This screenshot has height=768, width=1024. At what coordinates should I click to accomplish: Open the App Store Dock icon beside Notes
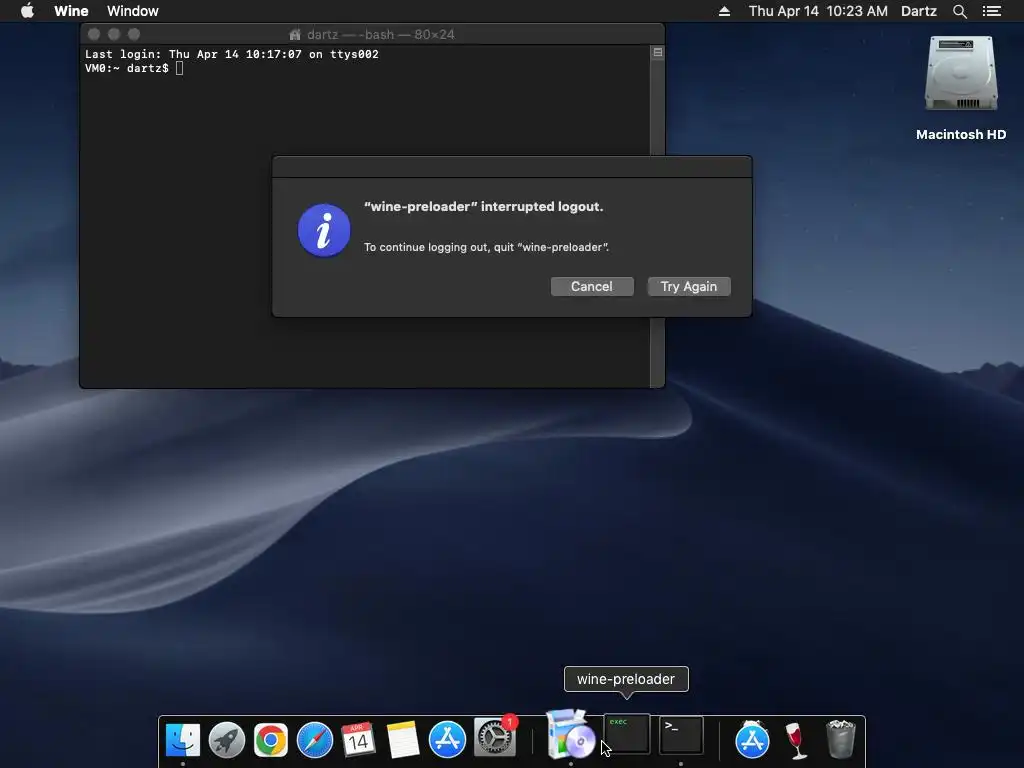pyautogui.click(x=447, y=739)
